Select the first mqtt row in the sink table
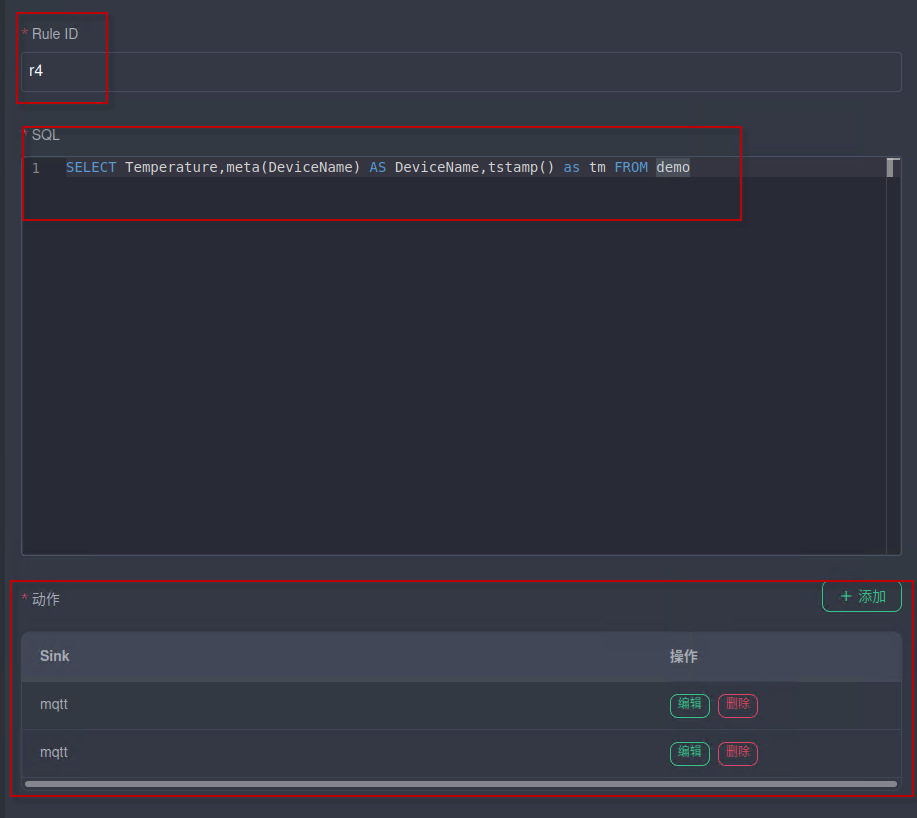The width and height of the screenshot is (917, 818). (x=461, y=705)
